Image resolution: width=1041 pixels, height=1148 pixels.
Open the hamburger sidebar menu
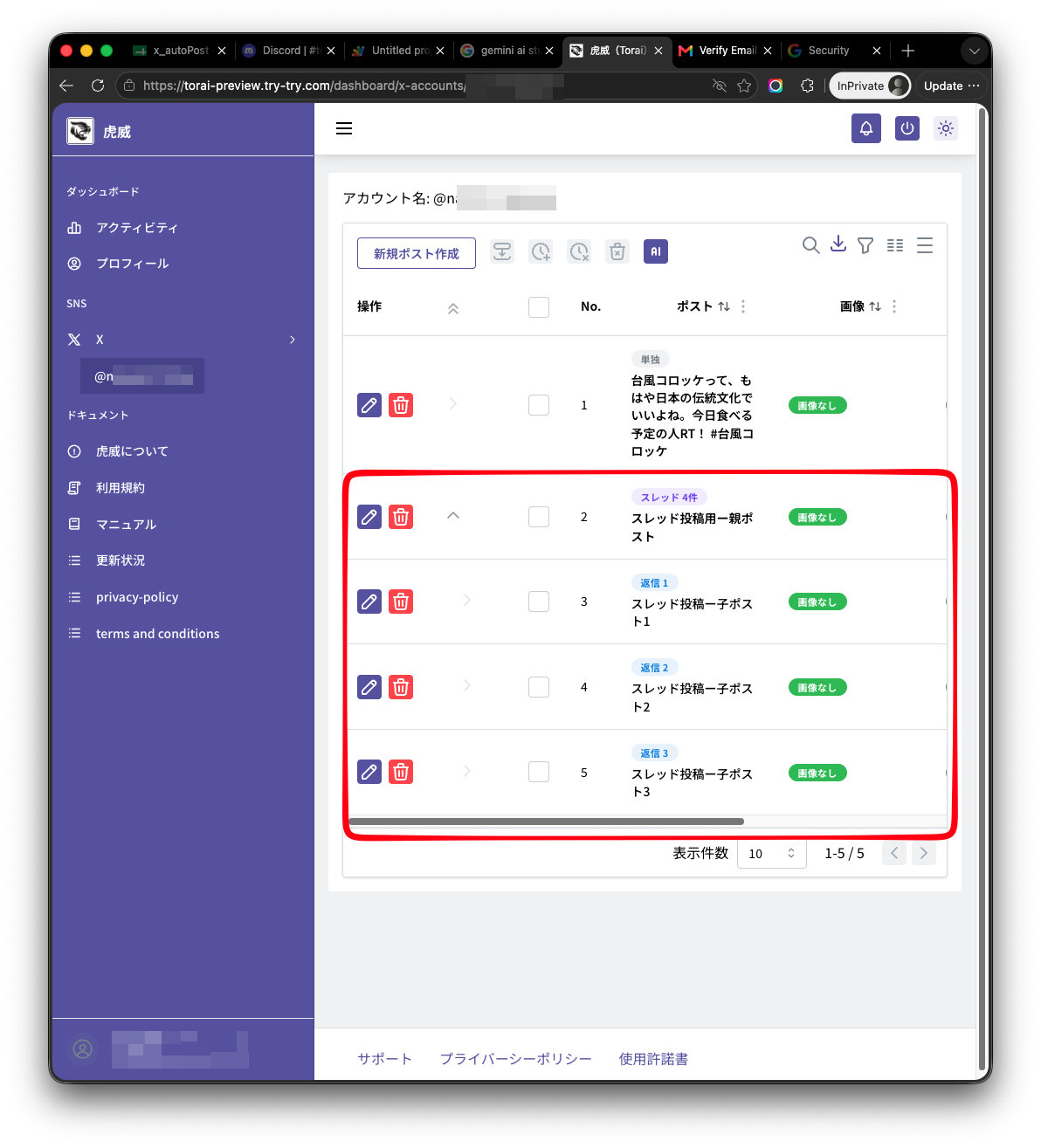[344, 128]
